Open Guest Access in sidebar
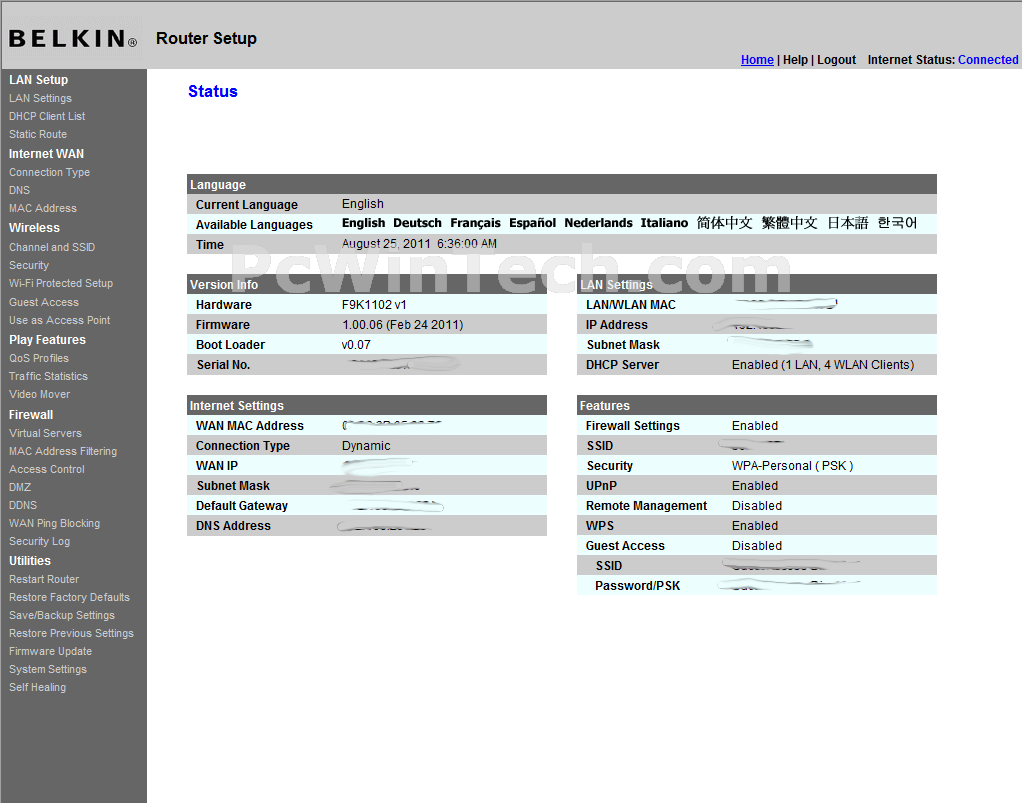Viewport: 1022px width, 803px height. 44,302
